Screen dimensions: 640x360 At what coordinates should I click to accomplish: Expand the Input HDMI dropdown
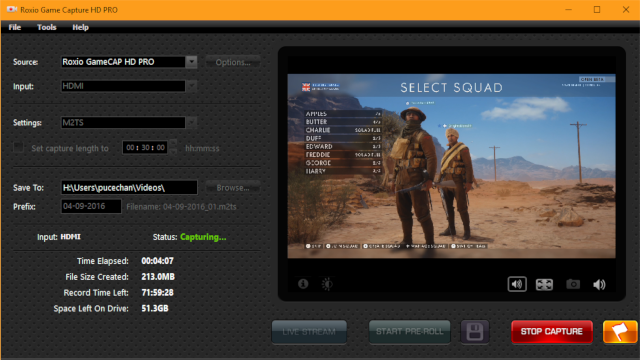point(191,86)
